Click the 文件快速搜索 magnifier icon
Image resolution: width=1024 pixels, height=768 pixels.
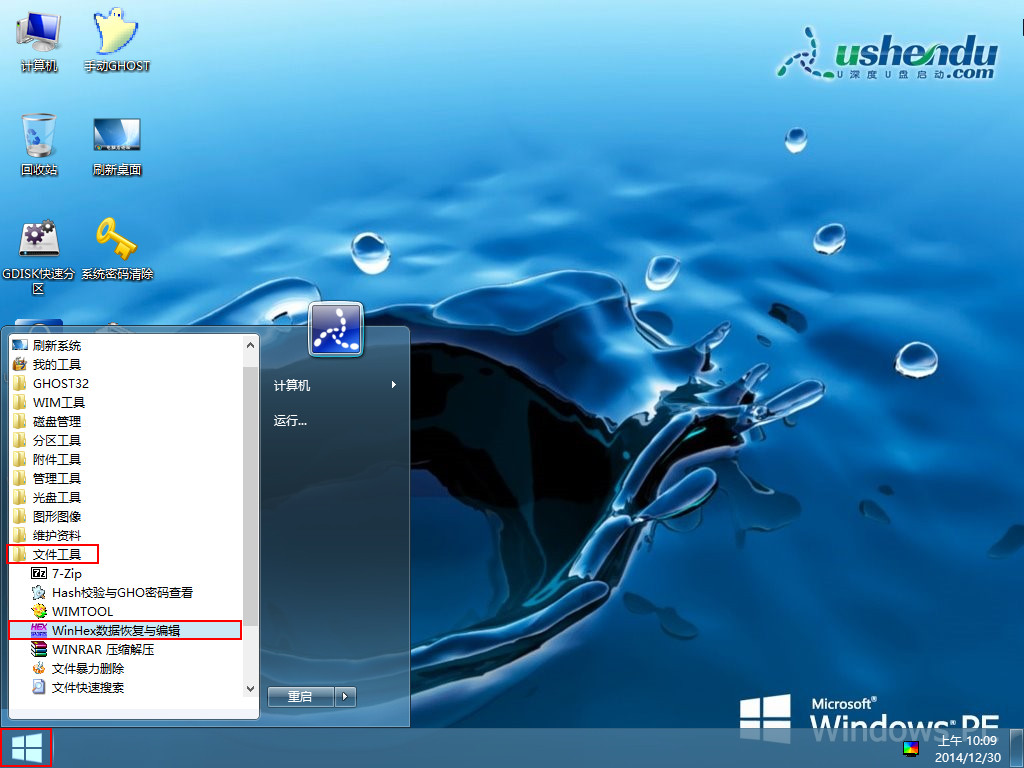click(x=39, y=687)
